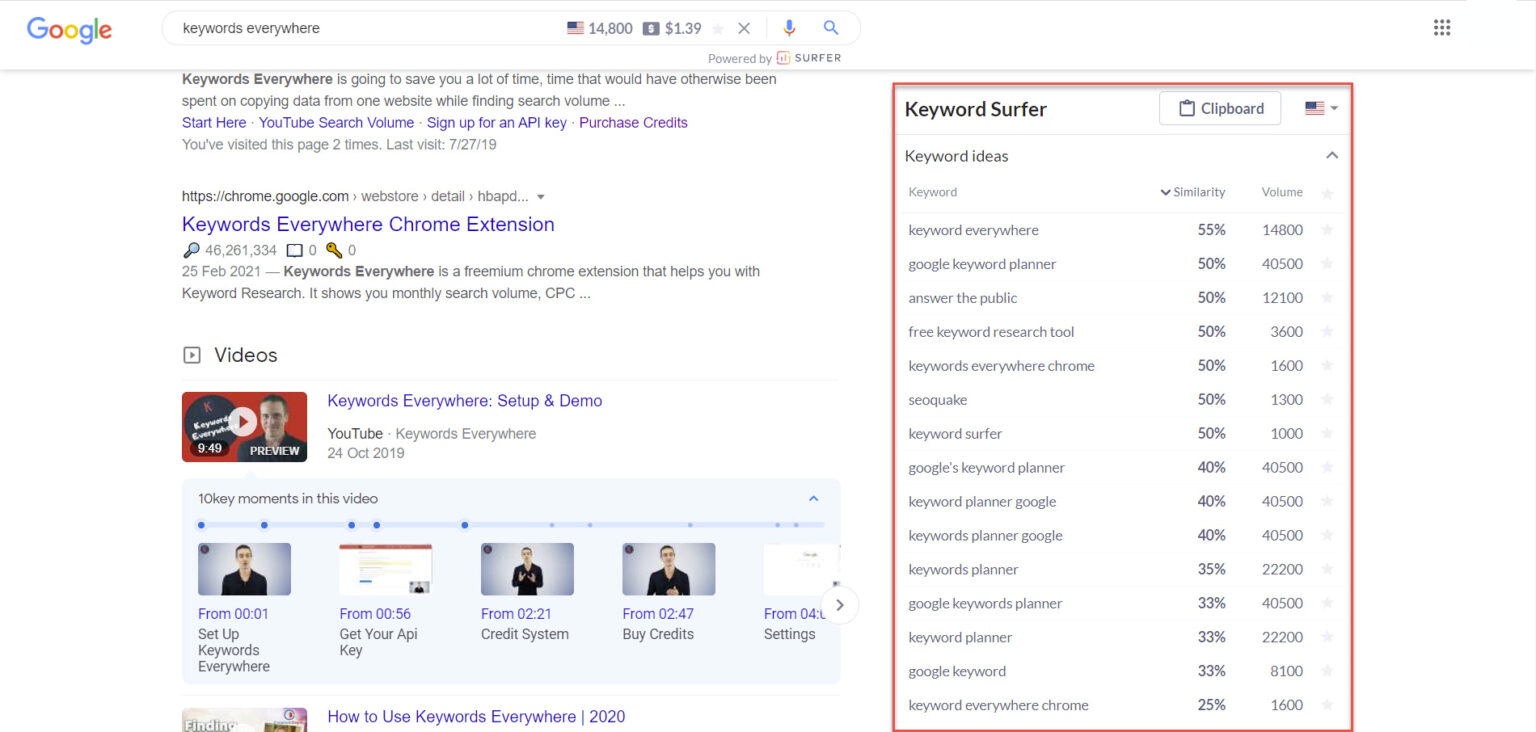This screenshot has width=1536, height=732.
Task: Click the US flag icon beside search volume
Action: point(574,28)
